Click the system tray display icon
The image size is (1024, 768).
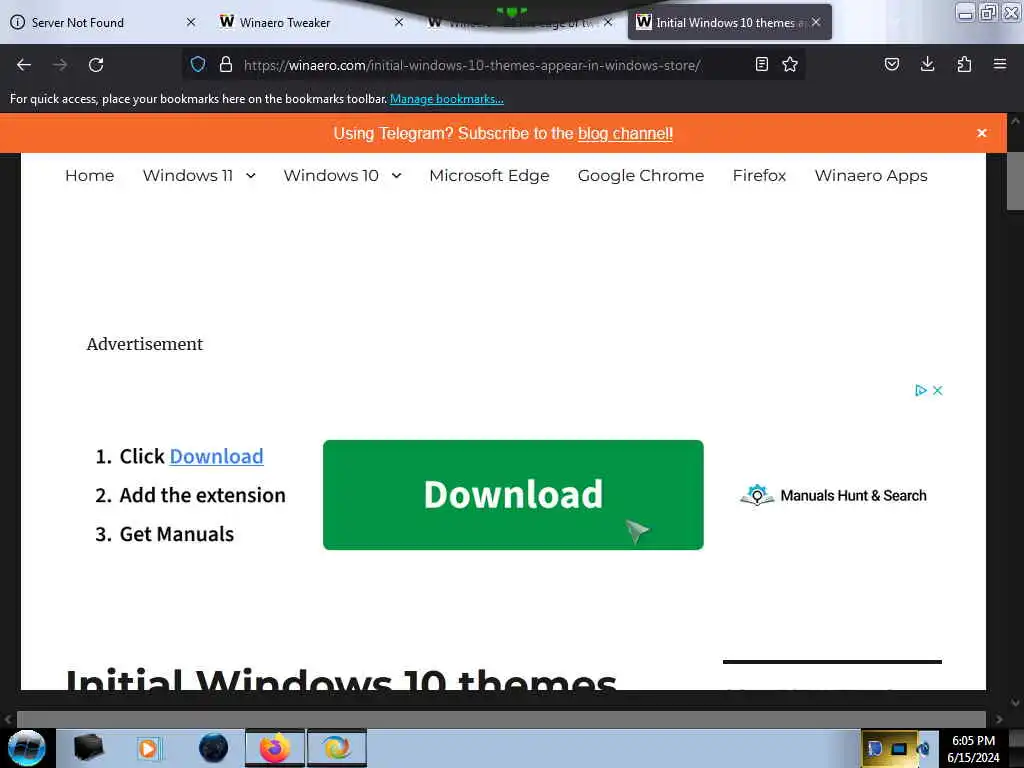click(x=899, y=748)
